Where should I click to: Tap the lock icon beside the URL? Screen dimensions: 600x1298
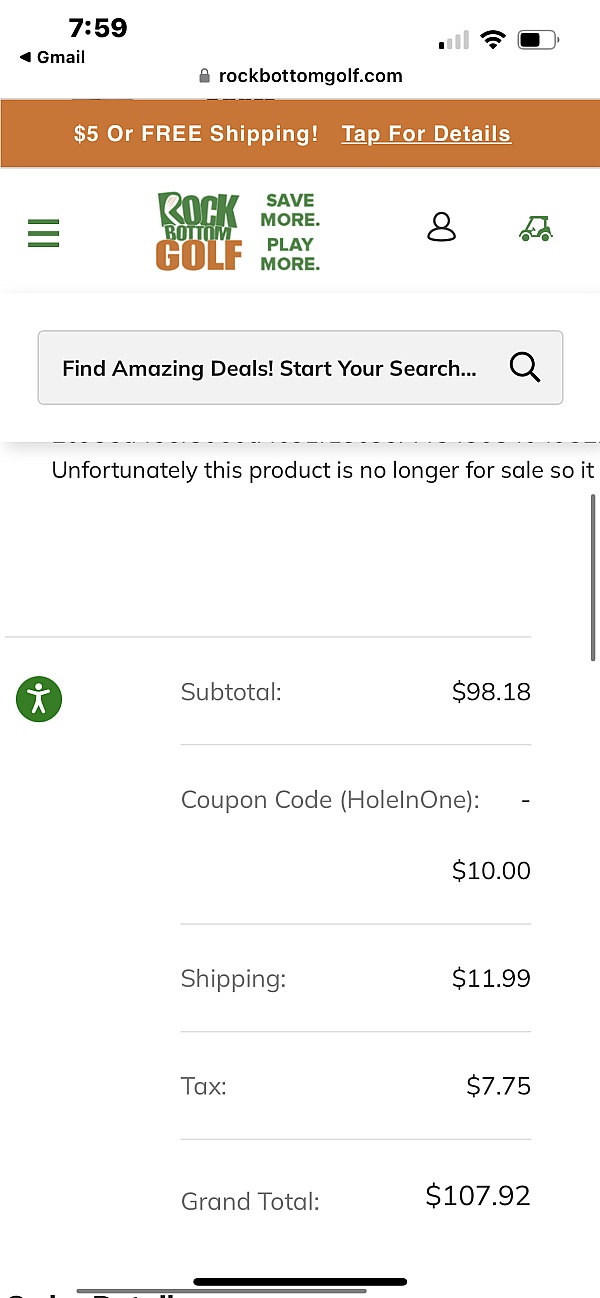pyautogui.click(x=206, y=76)
